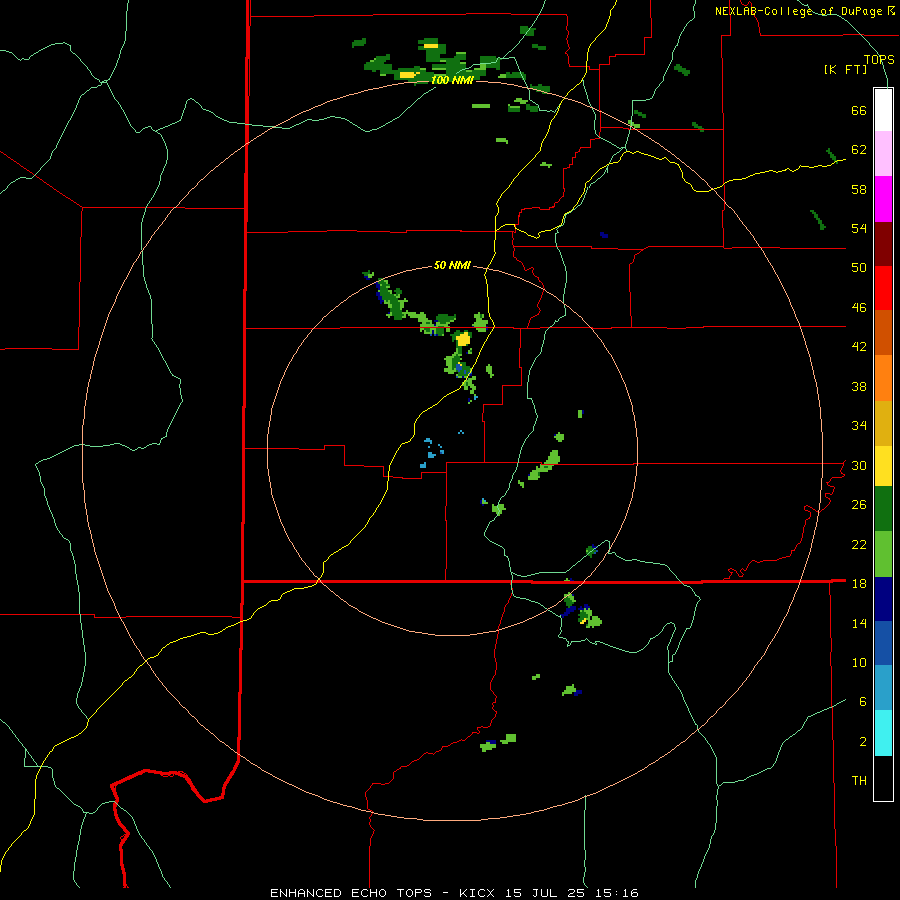Click the NEXLAB-College of DuPage label

799,11
